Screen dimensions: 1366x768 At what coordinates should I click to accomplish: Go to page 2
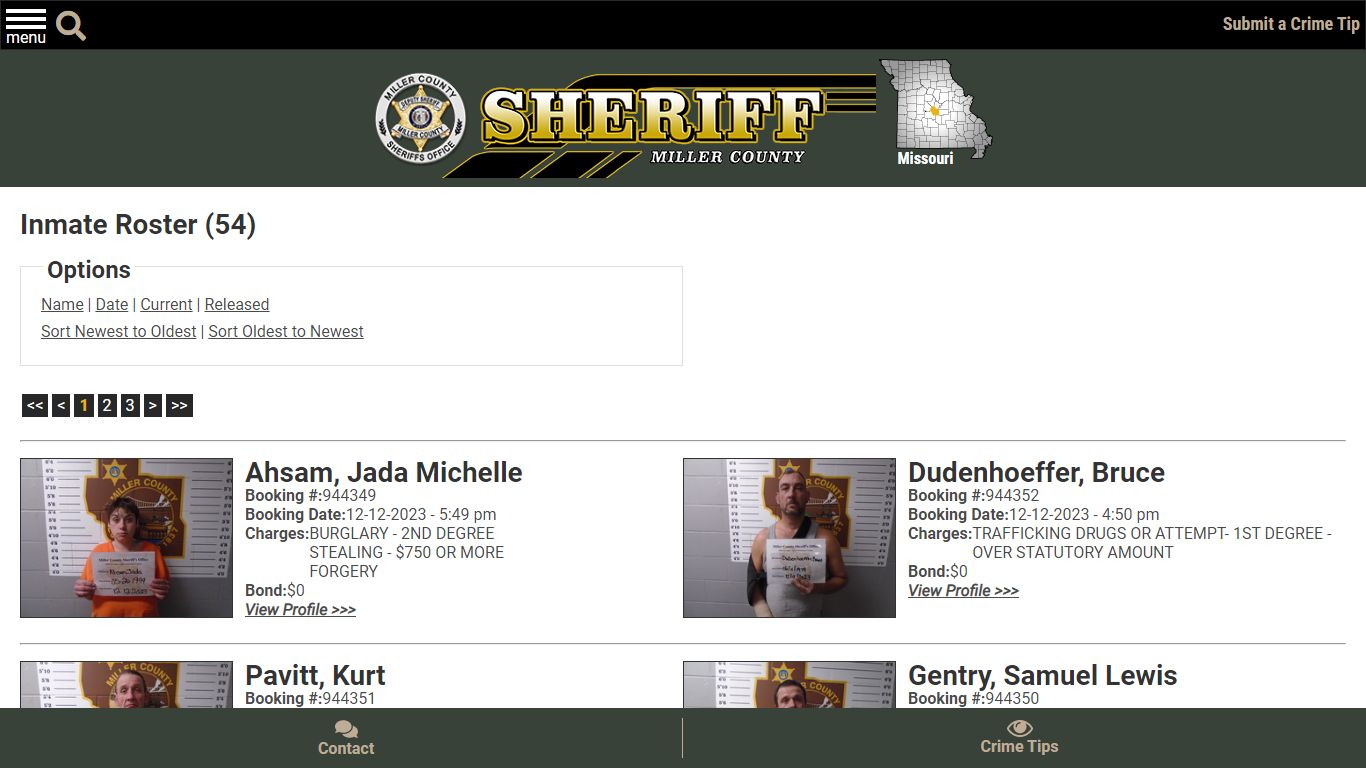tap(107, 405)
